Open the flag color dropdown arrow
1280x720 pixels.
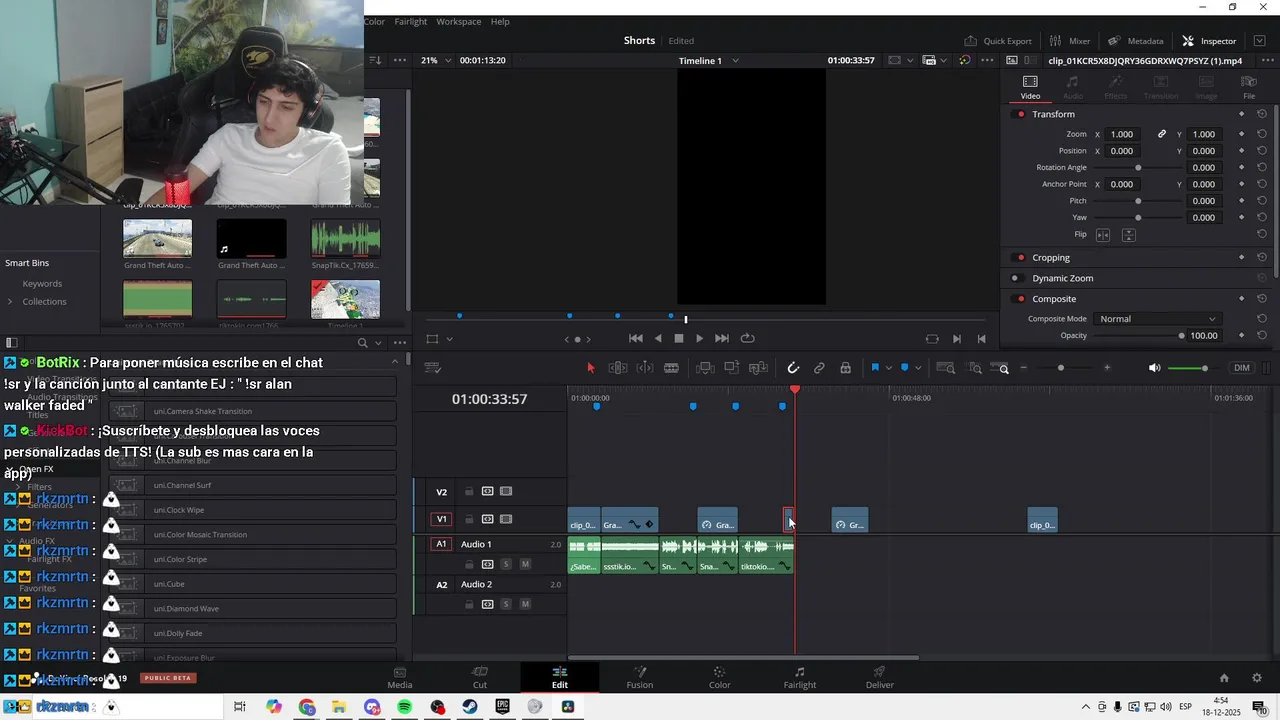click(x=888, y=368)
